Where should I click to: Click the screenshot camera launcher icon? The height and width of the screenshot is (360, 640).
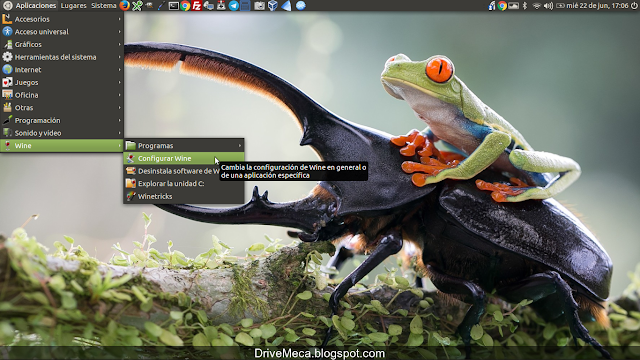point(259,6)
